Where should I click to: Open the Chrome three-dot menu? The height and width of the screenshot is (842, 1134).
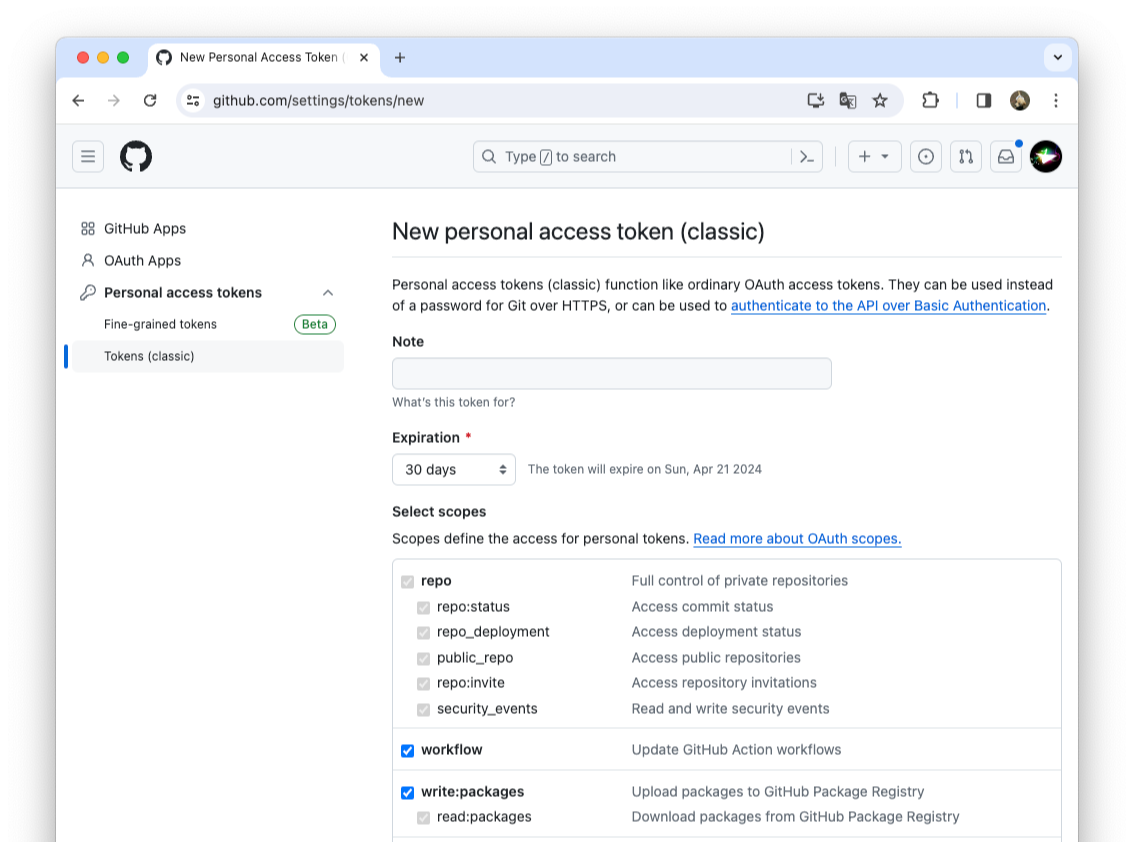point(1056,101)
